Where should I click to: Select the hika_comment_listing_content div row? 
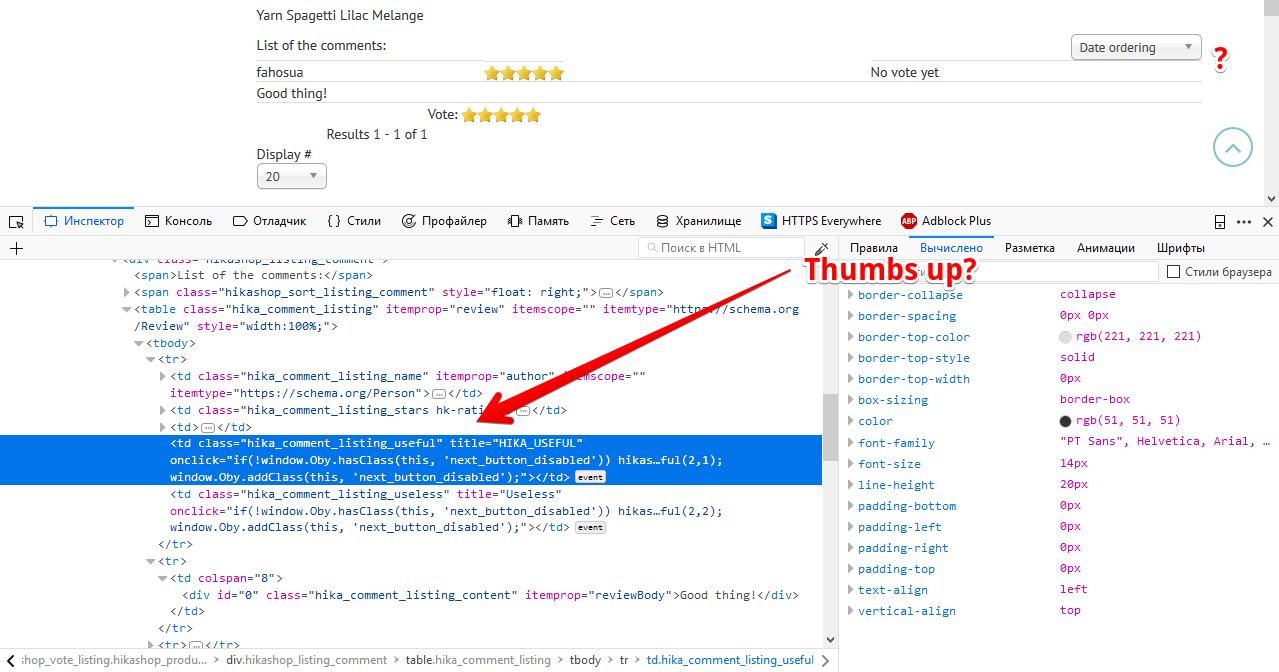(411, 595)
